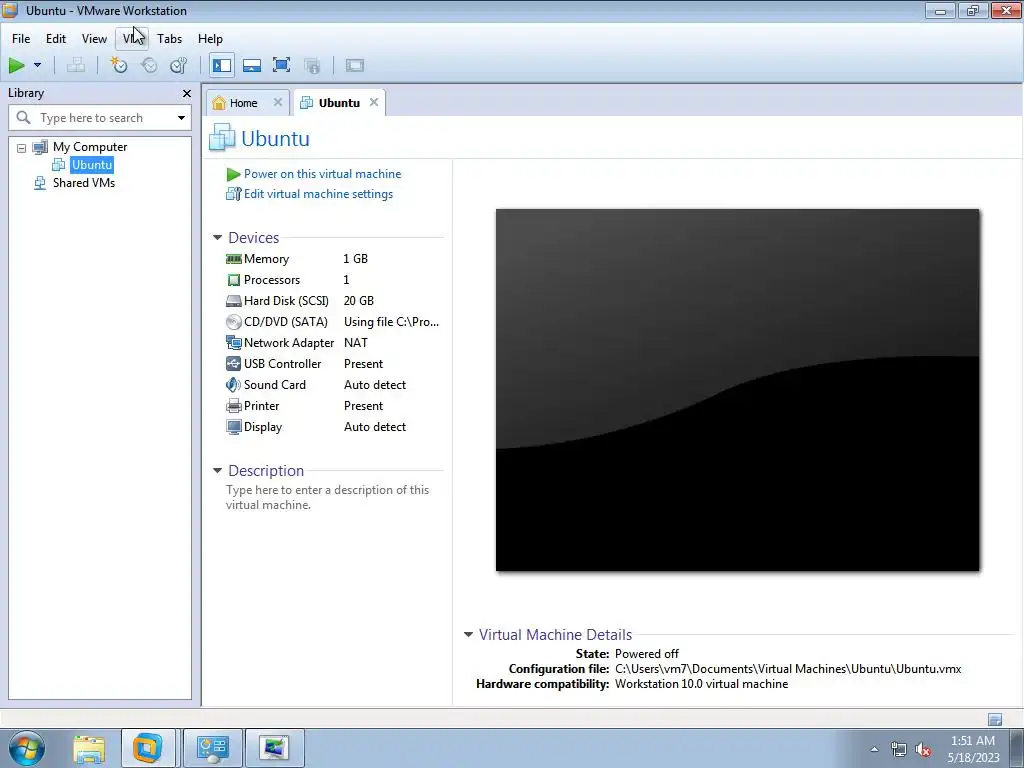Collapse the Devices section
The height and width of the screenshot is (768, 1024).
[x=217, y=238]
